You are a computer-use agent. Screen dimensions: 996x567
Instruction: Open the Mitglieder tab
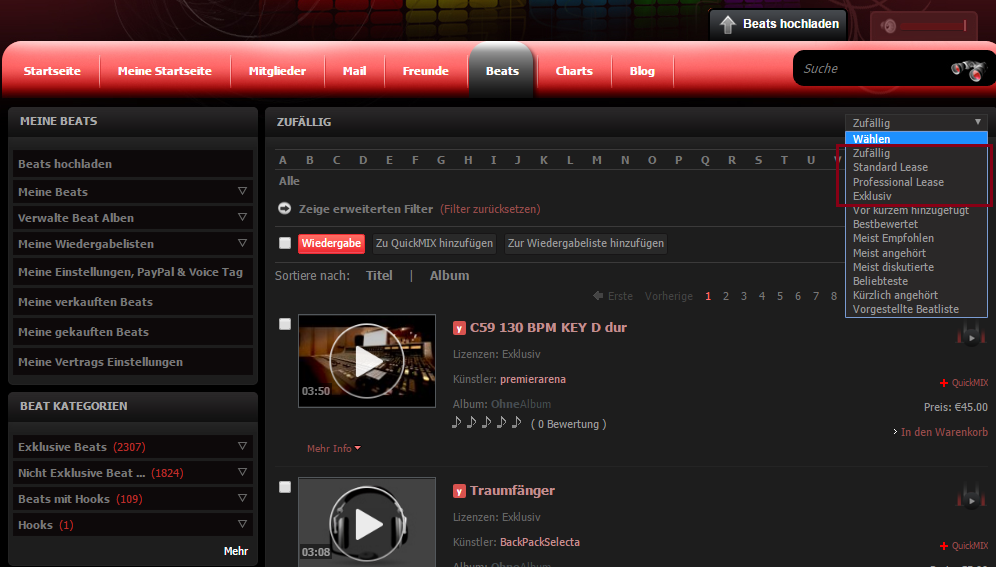(x=277, y=71)
